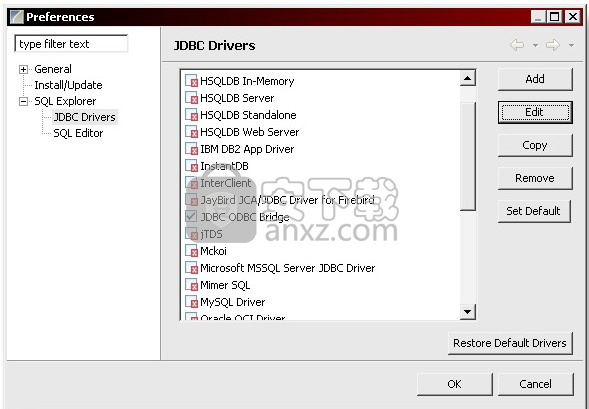
Task: Select the General preferences label
Action: [x=53, y=69]
